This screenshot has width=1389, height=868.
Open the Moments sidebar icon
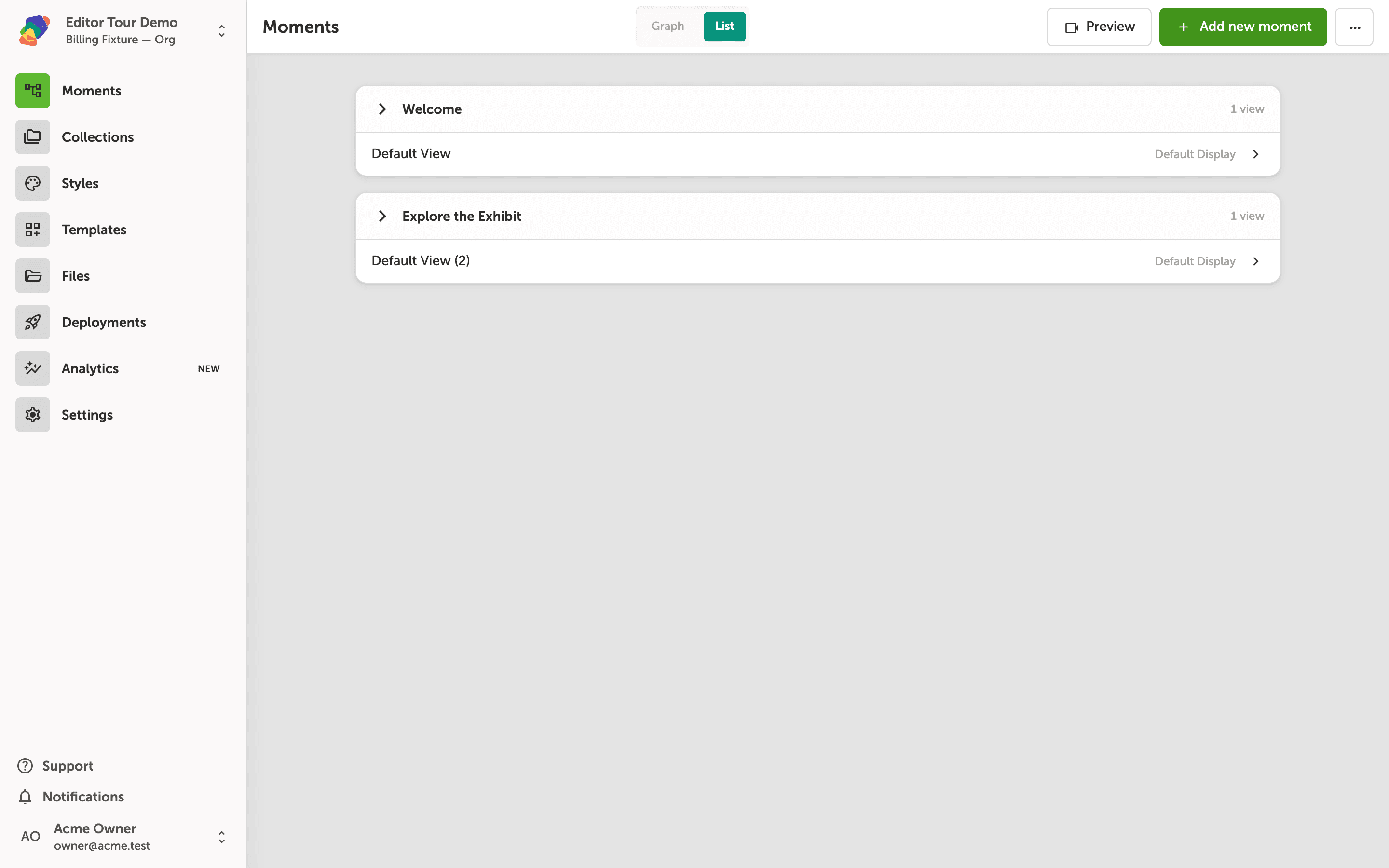click(33, 91)
